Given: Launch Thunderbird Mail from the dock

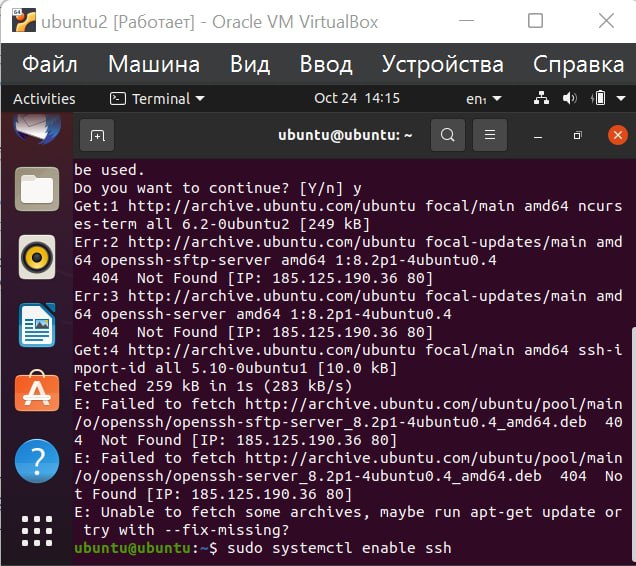Looking at the screenshot, I should (x=38, y=127).
